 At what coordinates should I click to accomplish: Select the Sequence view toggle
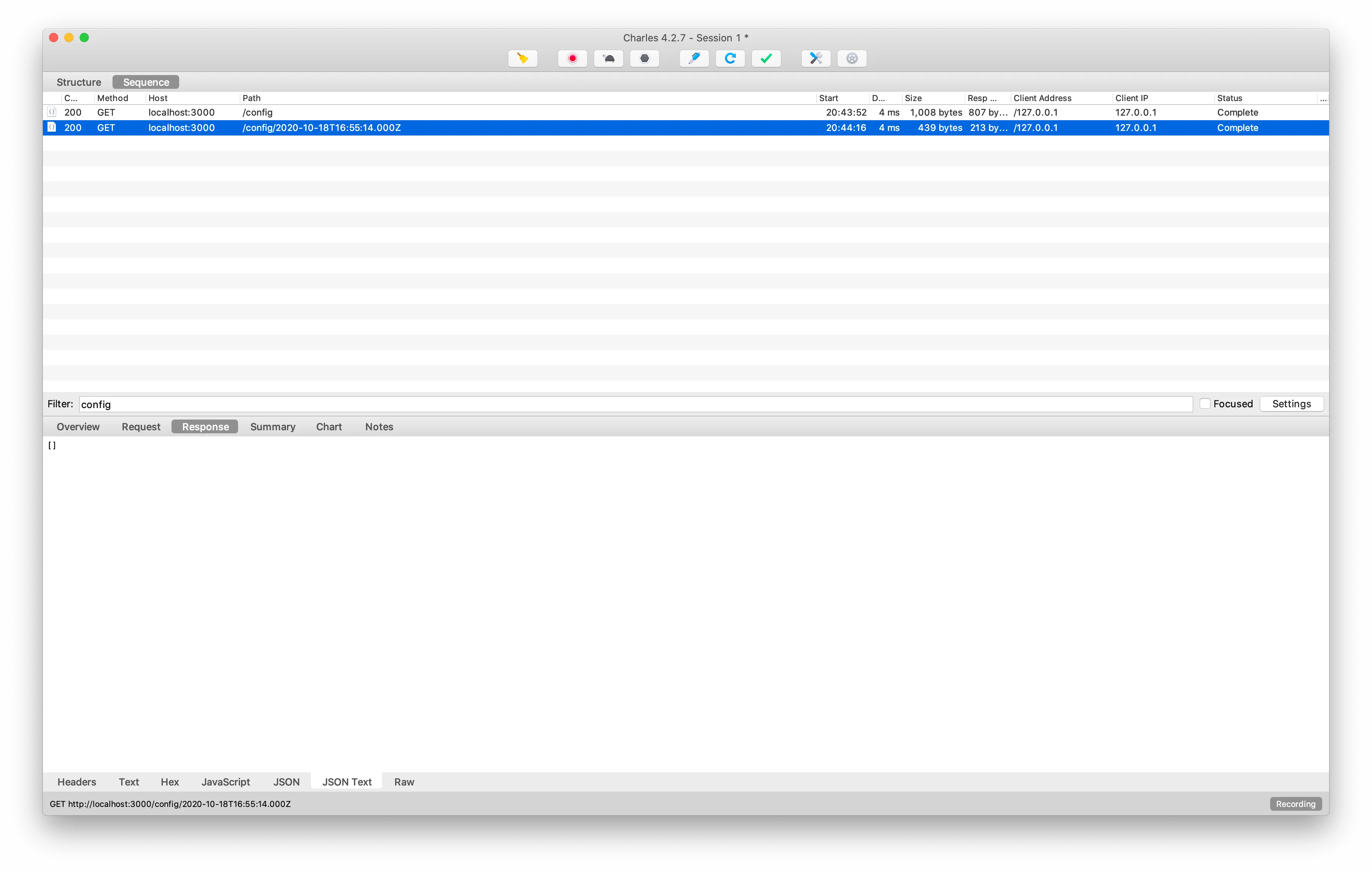coord(145,82)
